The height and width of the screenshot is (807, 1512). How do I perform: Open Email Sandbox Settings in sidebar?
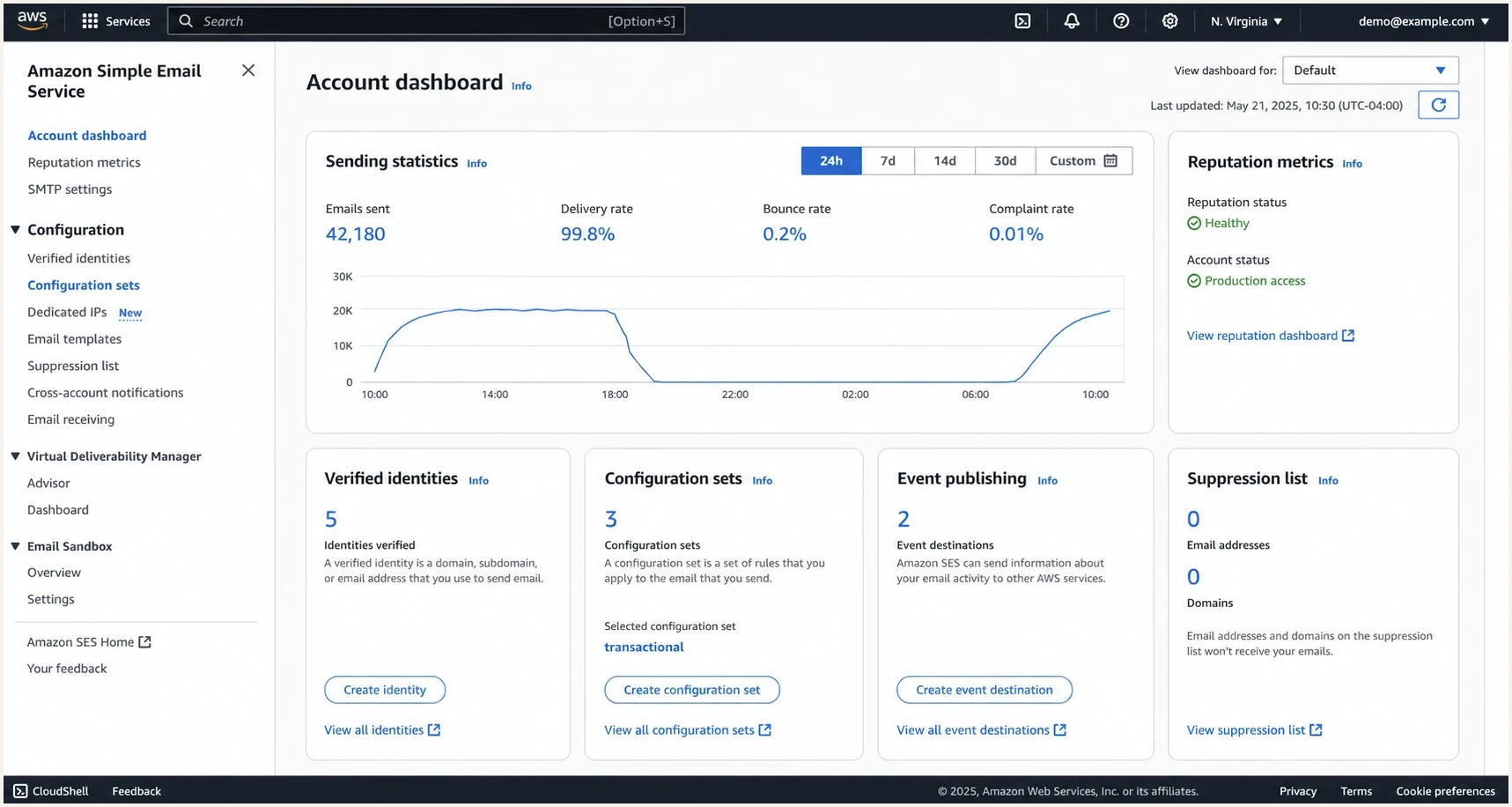[51, 599]
